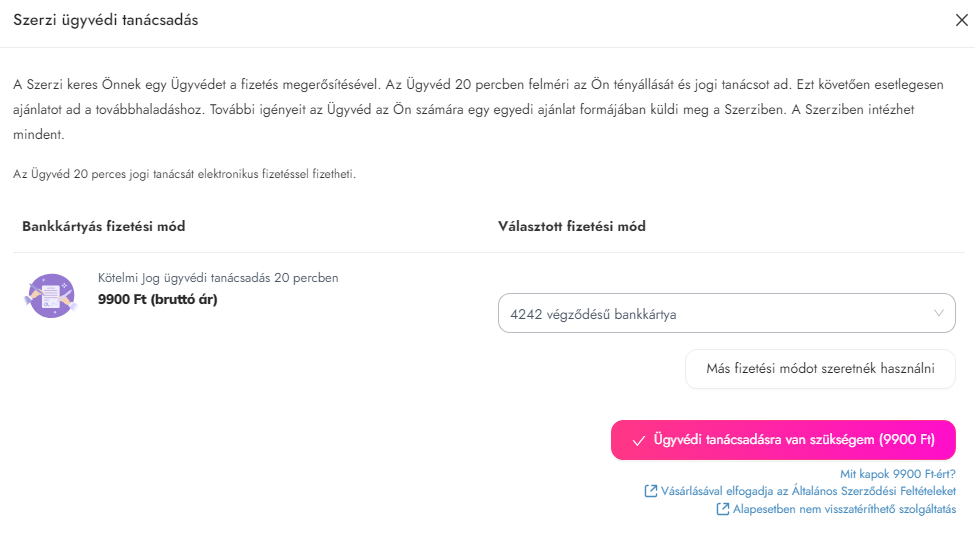Open Alapesetben nem visszatéríthető szolgáltatás link
This screenshot has width=975, height=542.
[x=844, y=509]
